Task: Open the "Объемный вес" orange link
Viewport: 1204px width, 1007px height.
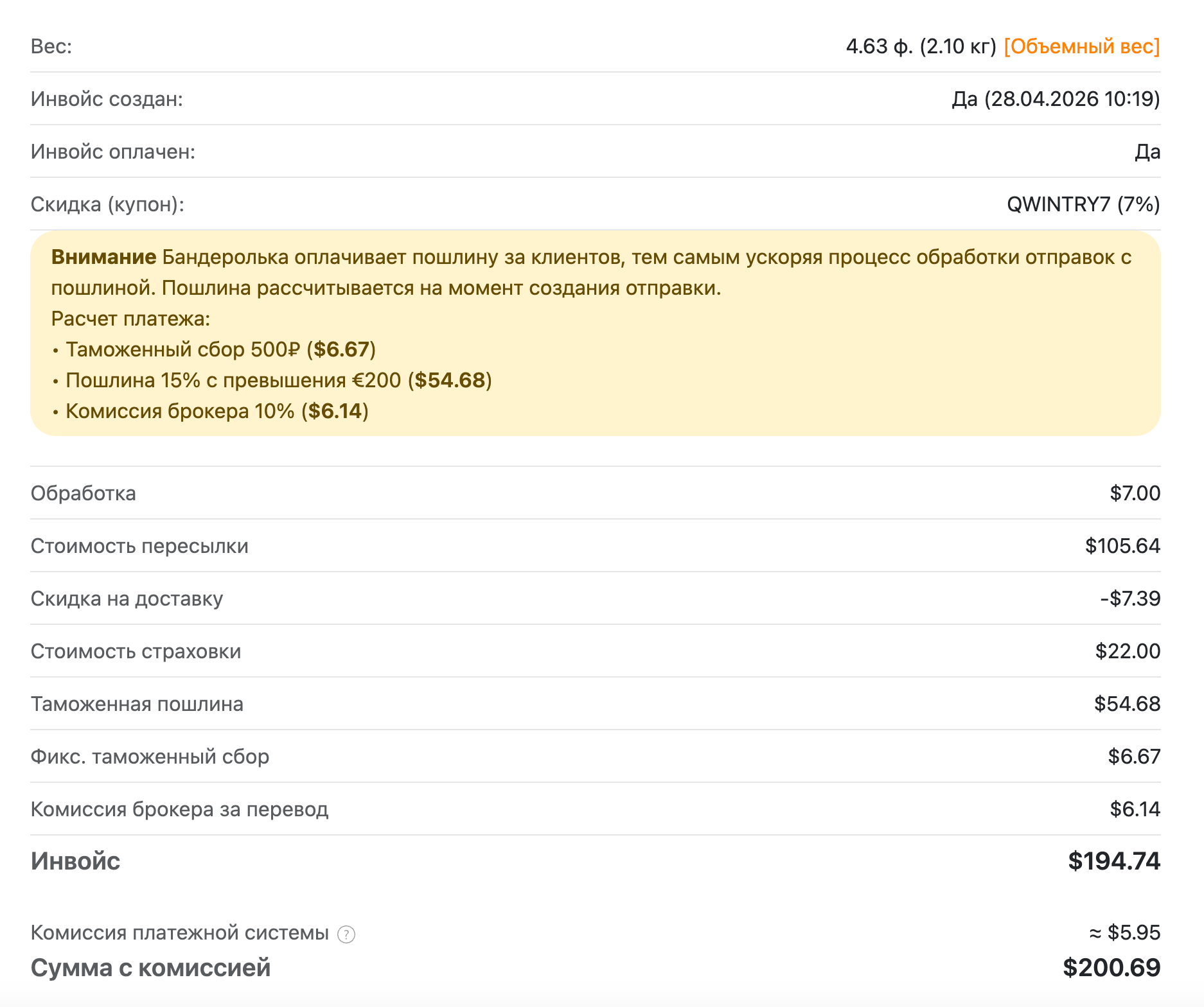Action: [1083, 47]
